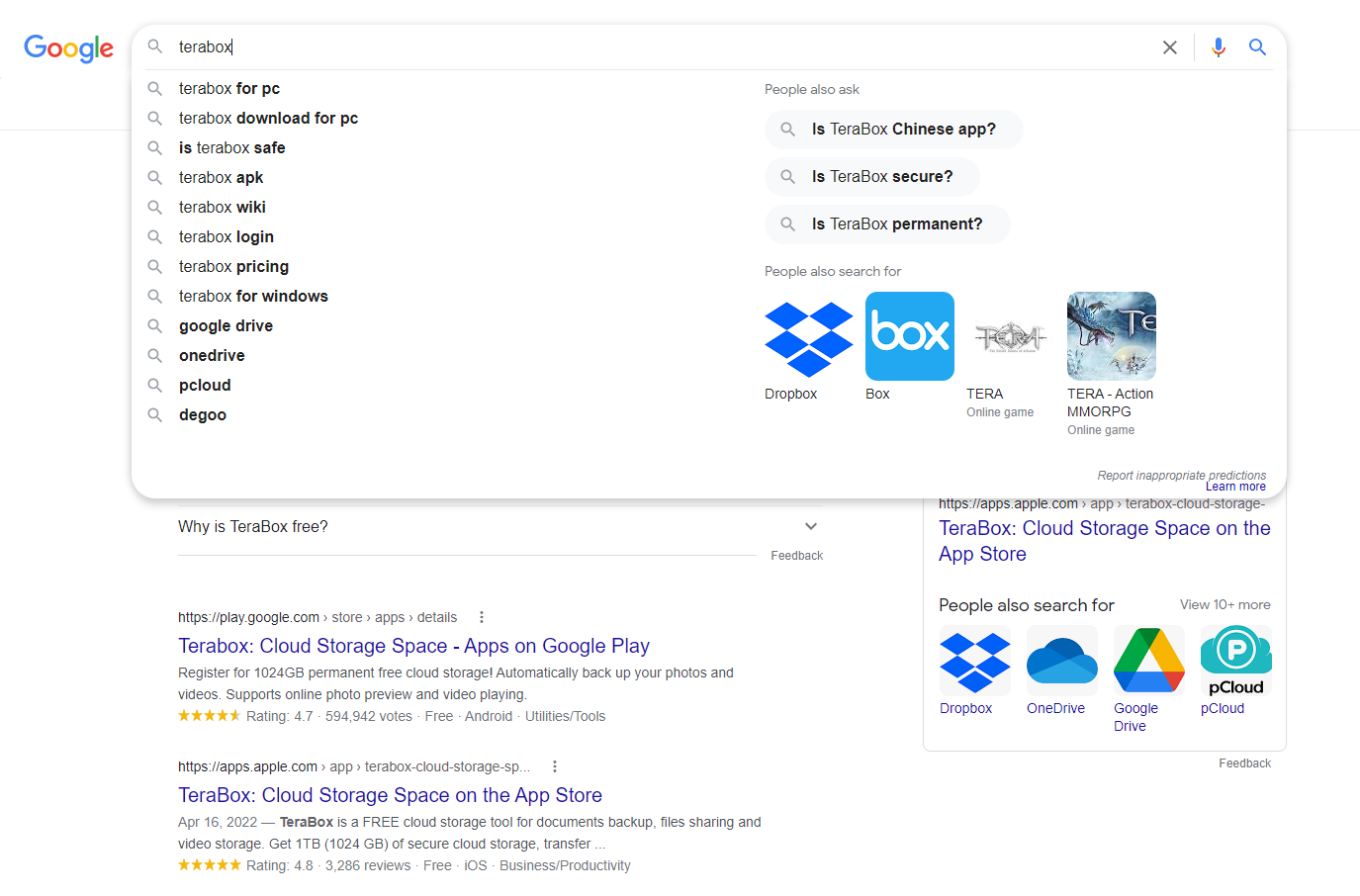Screen dimensions: 1360x896
Task: Choose 'is terabox safe' suggestion
Action: pyautogui.click(x=231, y=148)
